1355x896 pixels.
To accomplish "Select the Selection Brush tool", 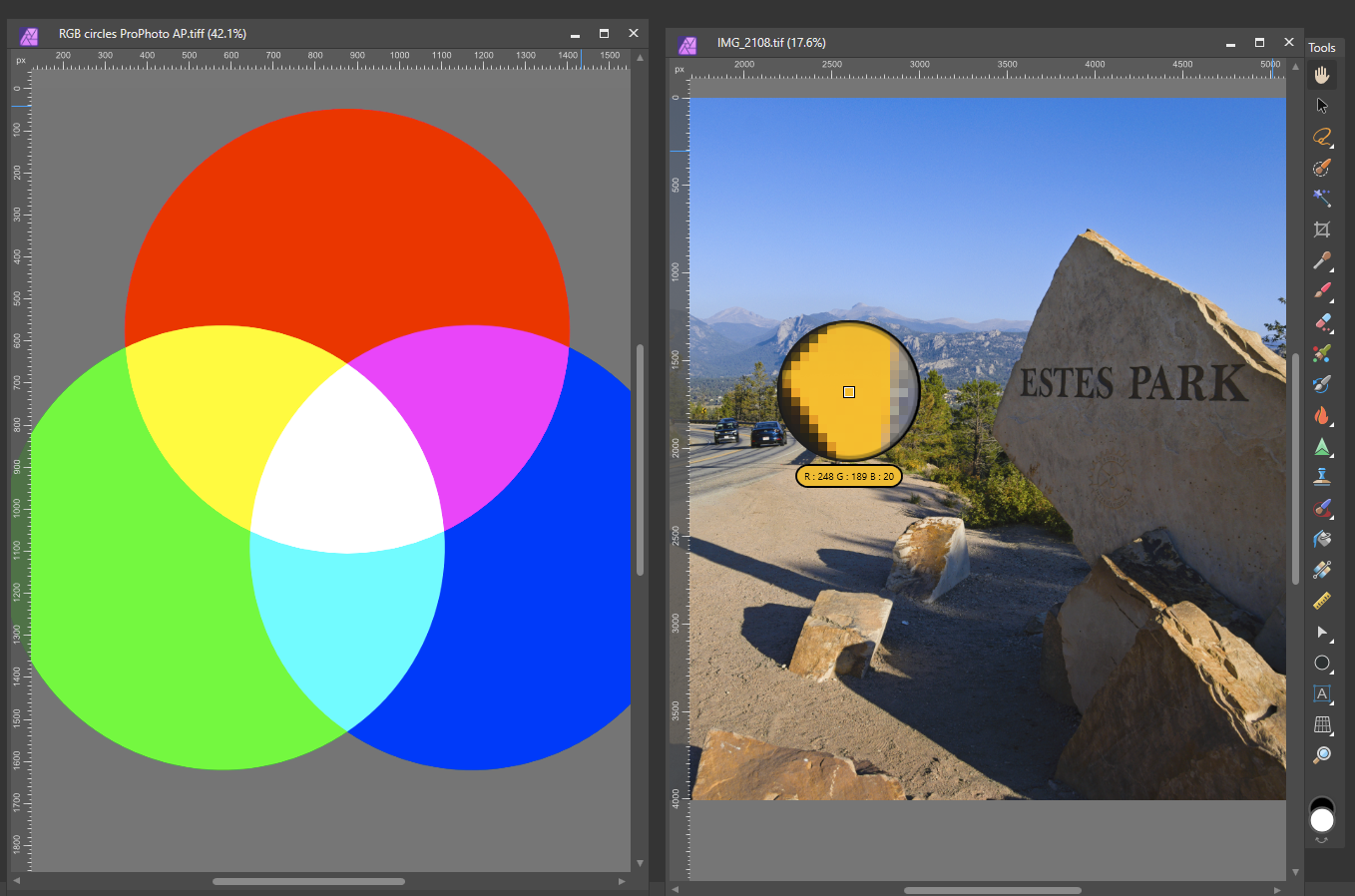I will 1322,168.
